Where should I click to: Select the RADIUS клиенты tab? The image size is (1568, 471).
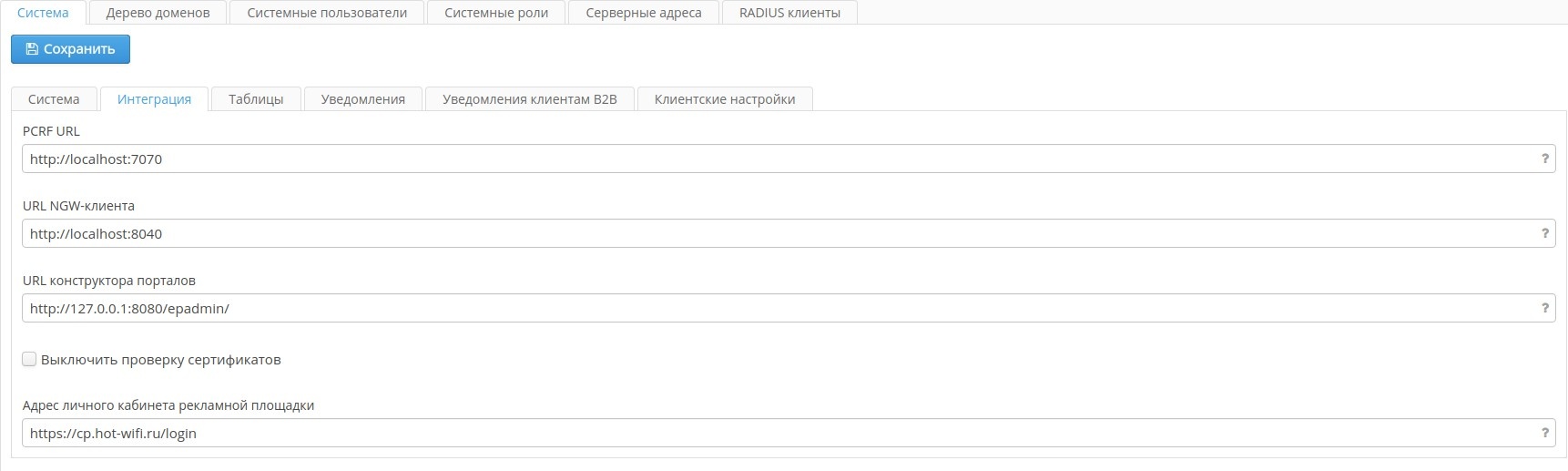pyautogui.click(x=789, y=13)
